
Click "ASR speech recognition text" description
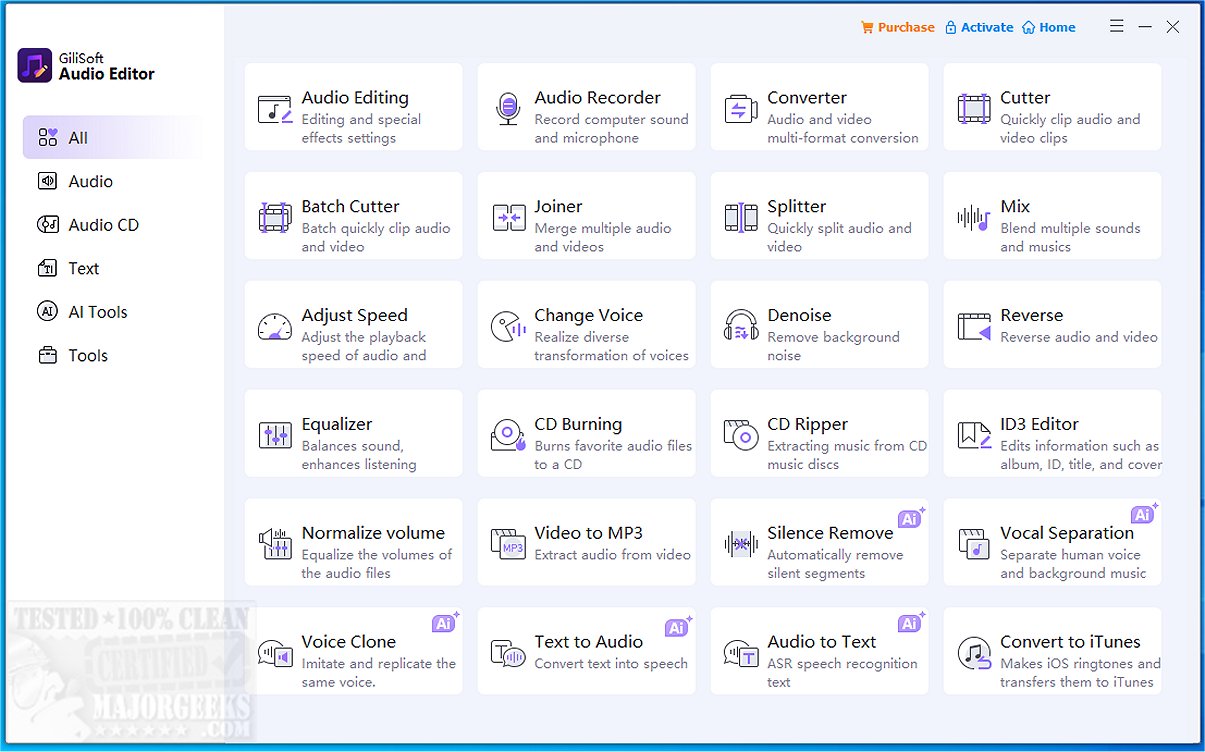[x=842, y=673]
